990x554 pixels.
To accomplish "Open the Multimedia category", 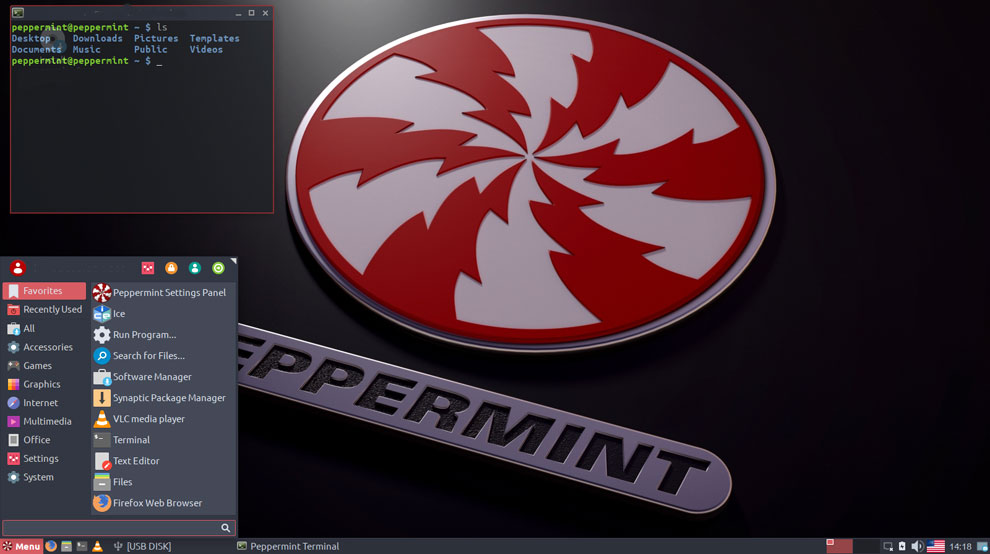I will [44, 421].
